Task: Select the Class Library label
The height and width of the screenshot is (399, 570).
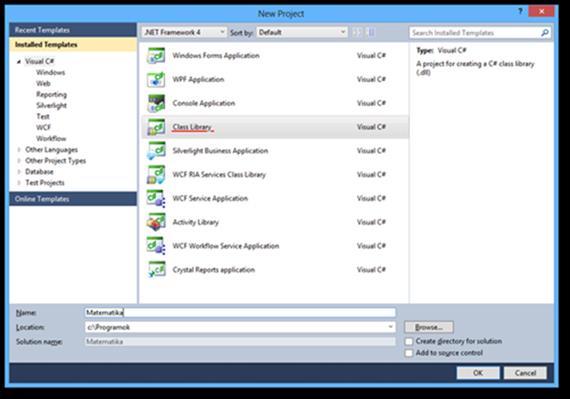Action: pyautogui.click(x=192, y=127)
